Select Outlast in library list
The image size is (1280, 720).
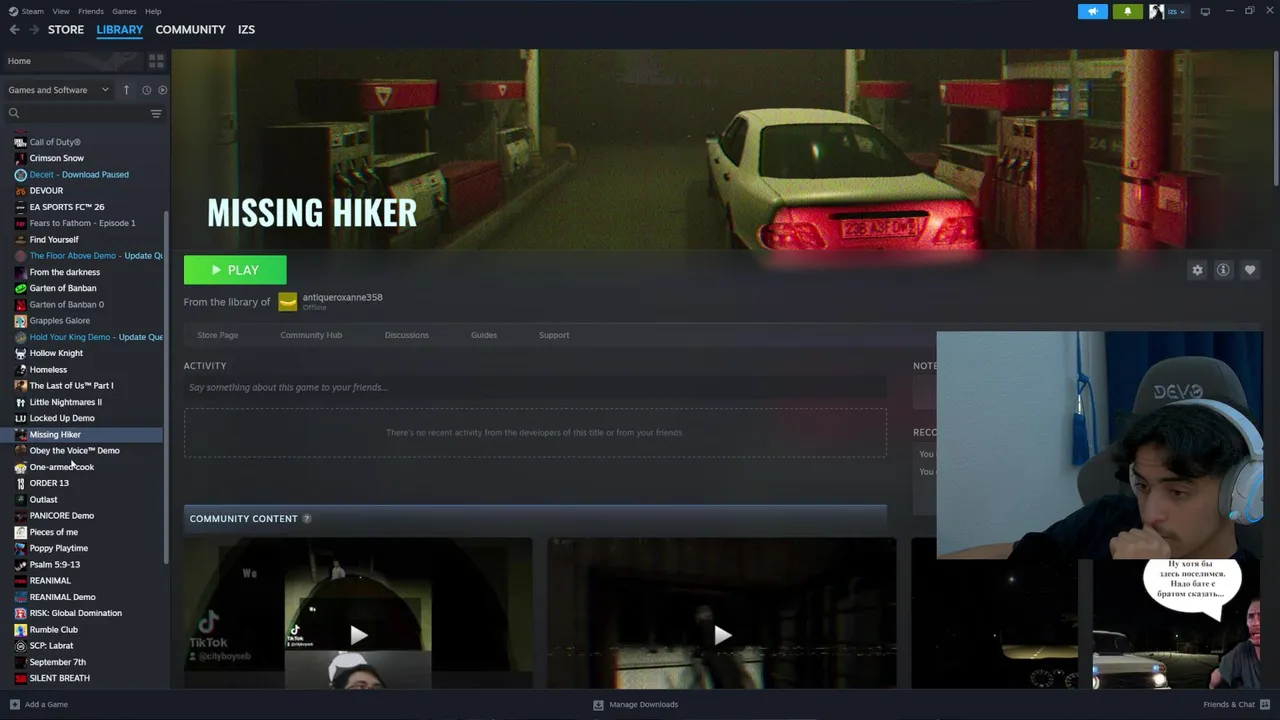43,499
